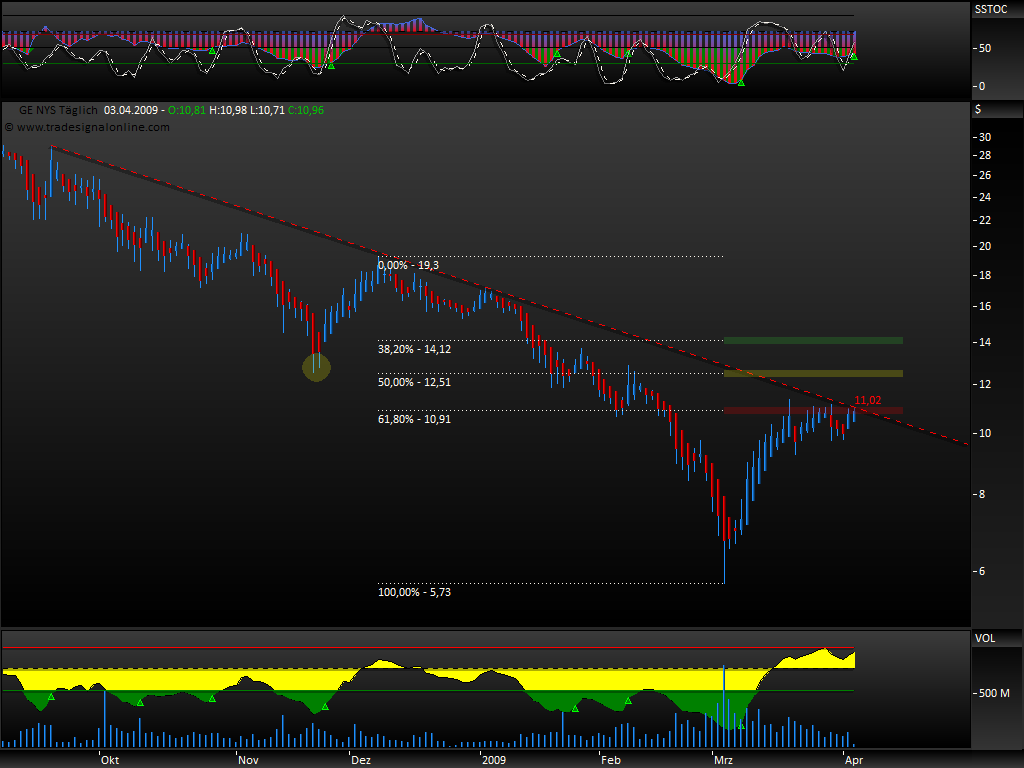Click price axis value 8
Image resolution: width=1024 pixels, height=768 pixels.
click(982, 494)
